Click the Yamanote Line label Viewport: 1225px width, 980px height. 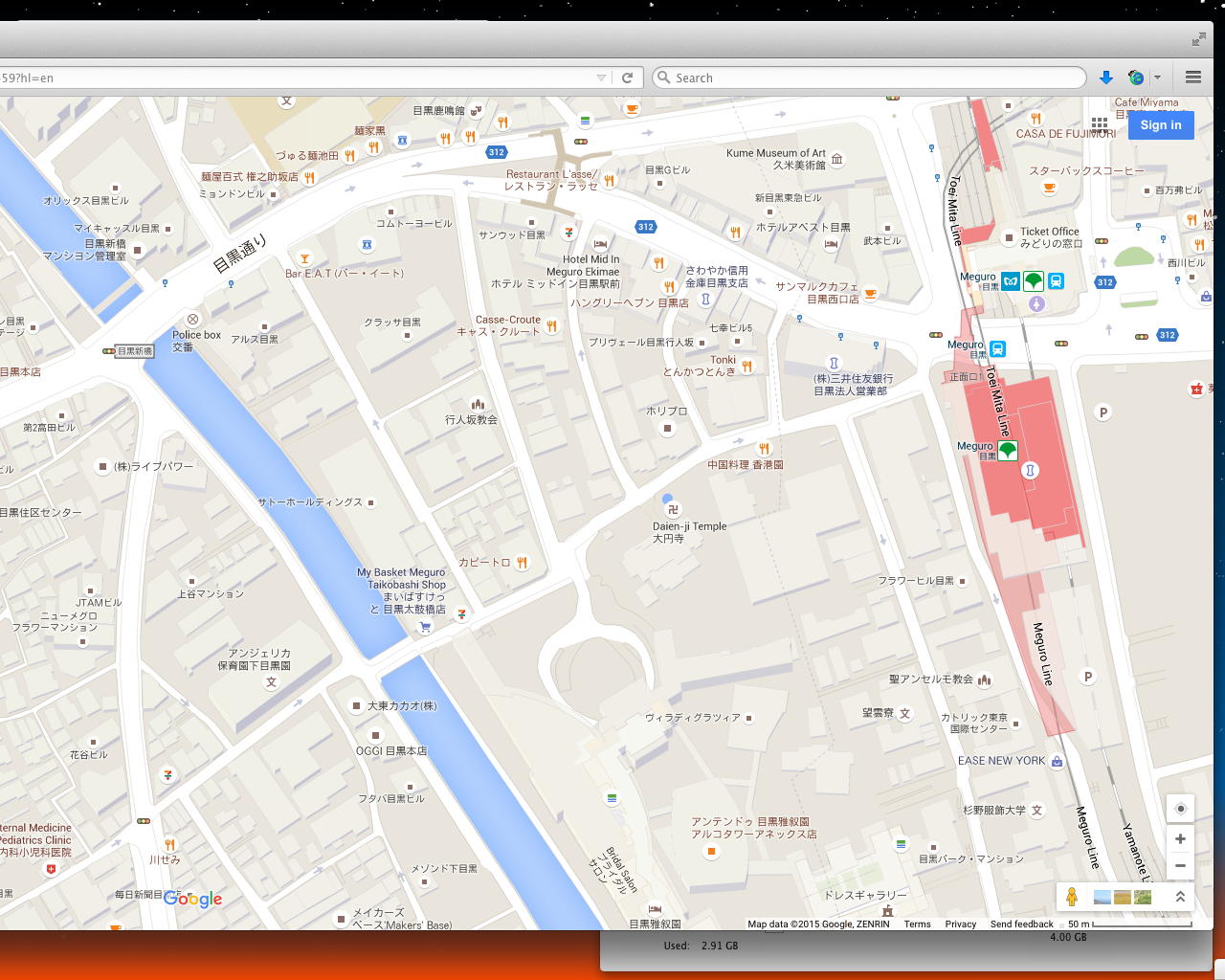click(x=1137, y=851)
